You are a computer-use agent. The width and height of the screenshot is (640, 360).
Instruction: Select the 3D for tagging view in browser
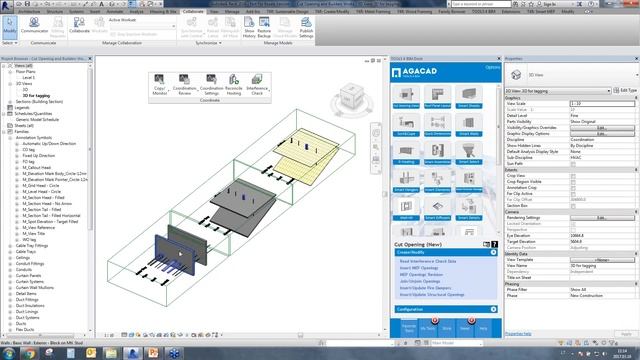click(36, 96)
